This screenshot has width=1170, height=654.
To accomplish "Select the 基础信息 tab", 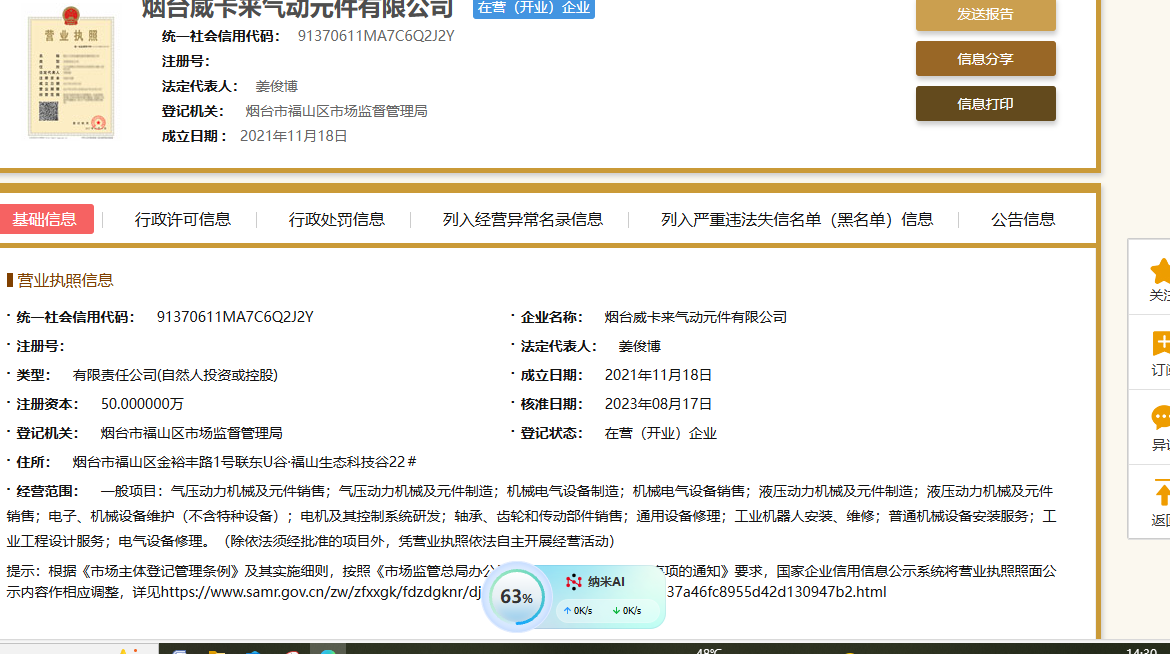I will (x=45, y=219).
